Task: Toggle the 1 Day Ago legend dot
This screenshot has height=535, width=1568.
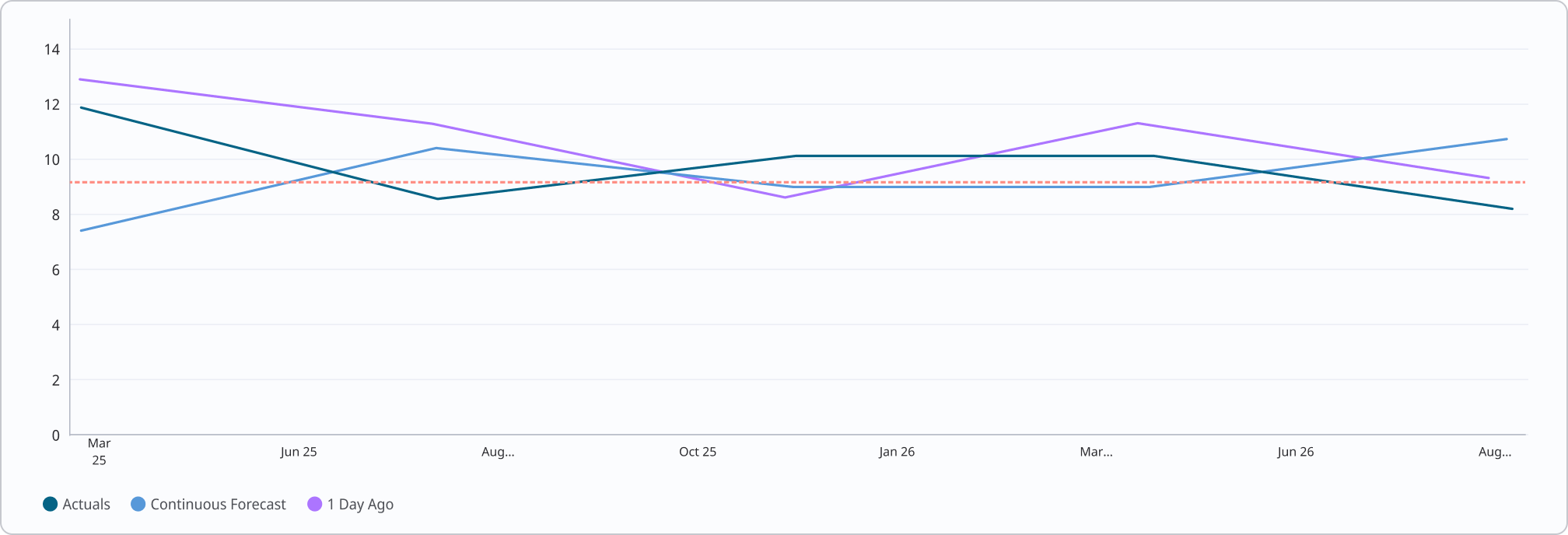Action: point(315,504)
